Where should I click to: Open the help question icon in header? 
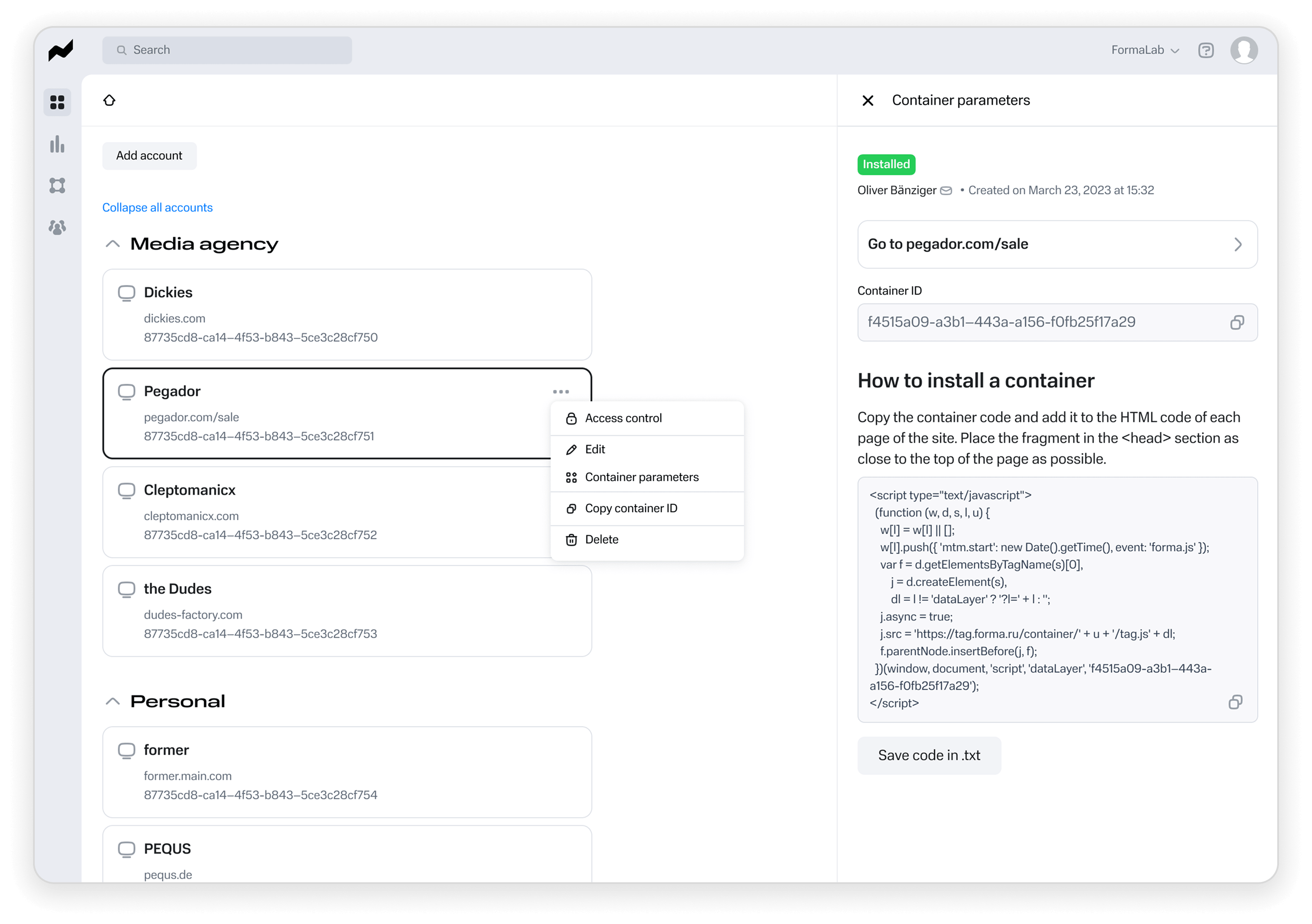point(1206,50)
